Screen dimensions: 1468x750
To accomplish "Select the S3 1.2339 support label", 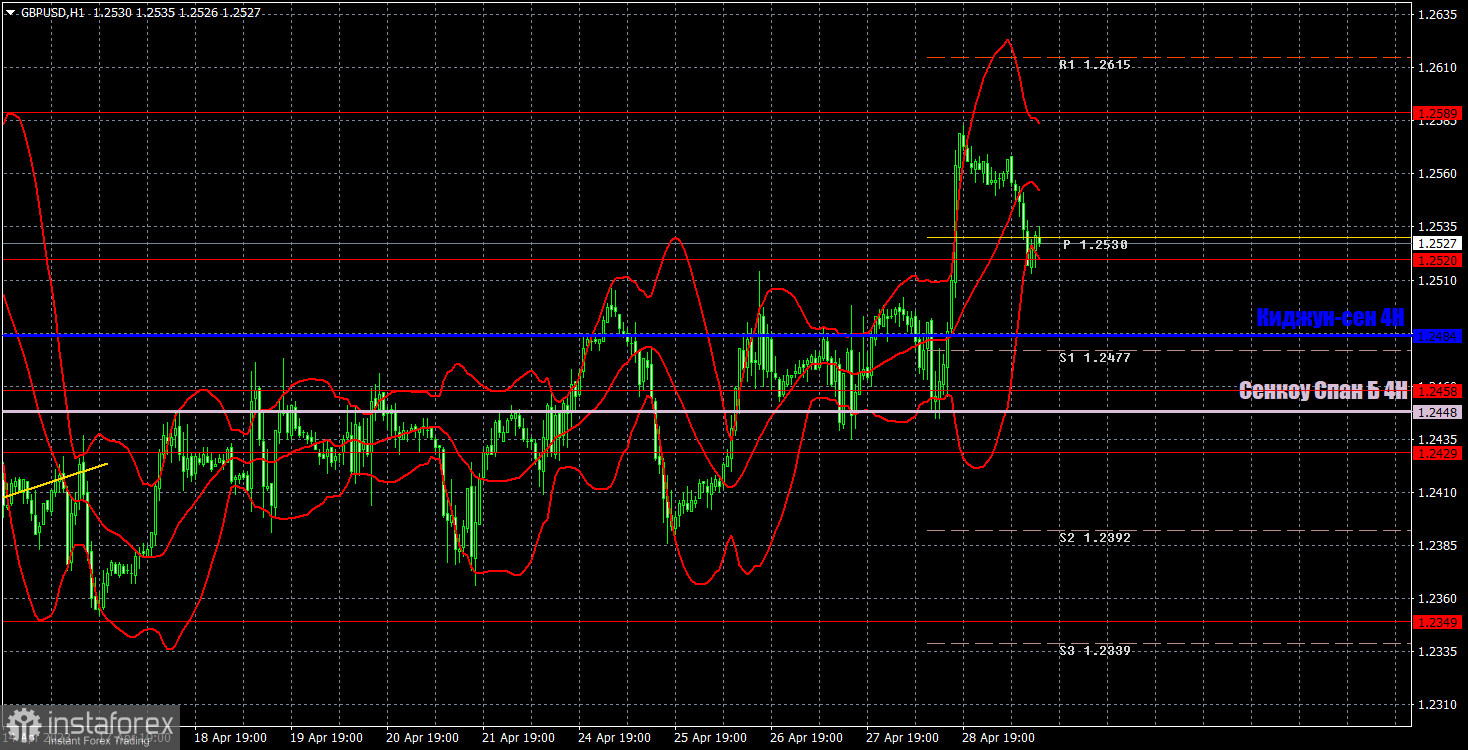I will (x=1095, y=650).
